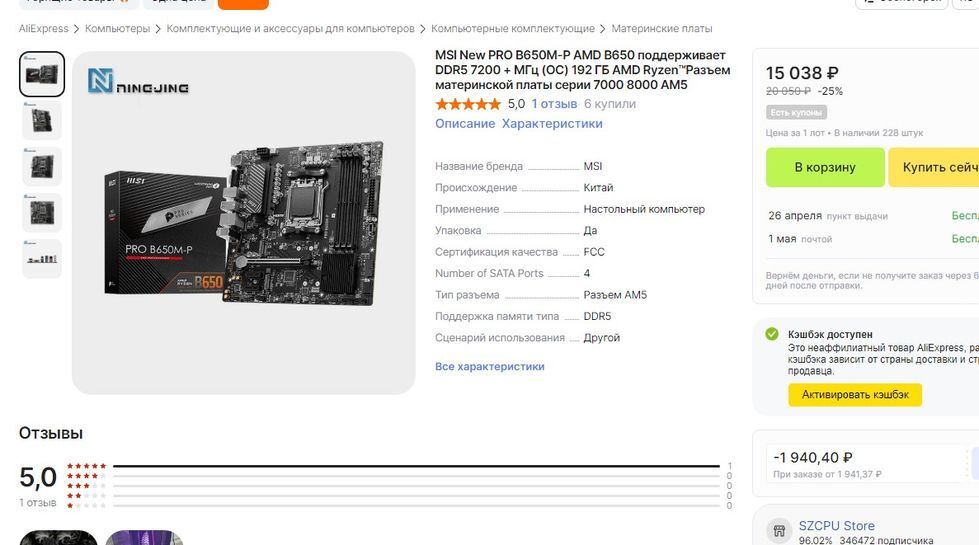Open the SZCPU Store link
Viewport: 979px width, 545px height.
click(837, 526)
